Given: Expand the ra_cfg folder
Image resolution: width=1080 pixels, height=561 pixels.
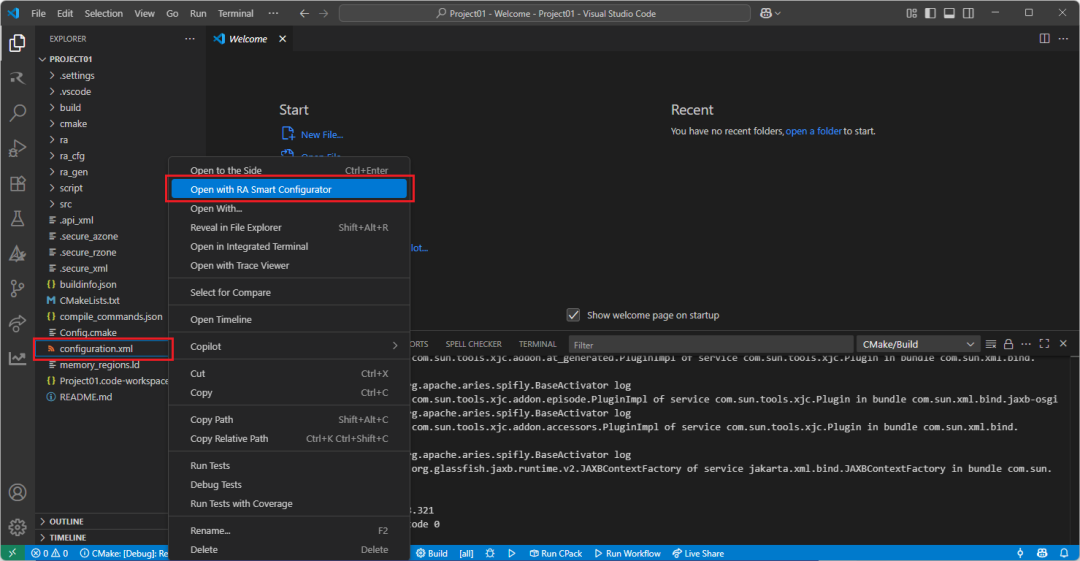Looking at the screenshot, I should 72,156.
